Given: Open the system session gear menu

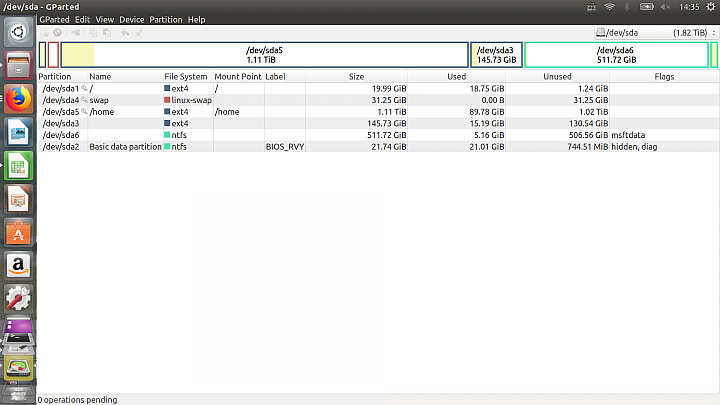Looking at the screenshot, I should 710,7.
